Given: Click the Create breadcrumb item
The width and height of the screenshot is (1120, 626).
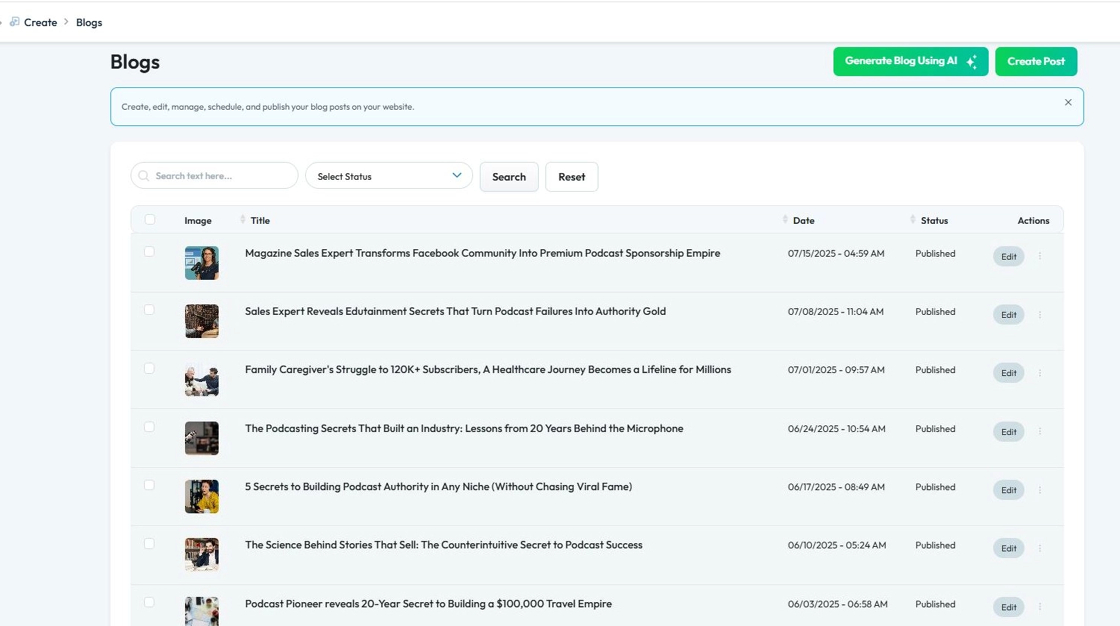Looking at the screenshot, I should coord(40,22).
